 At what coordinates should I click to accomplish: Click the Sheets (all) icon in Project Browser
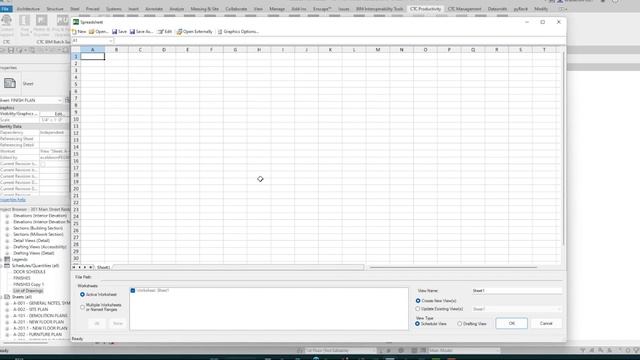coord(7,297)
